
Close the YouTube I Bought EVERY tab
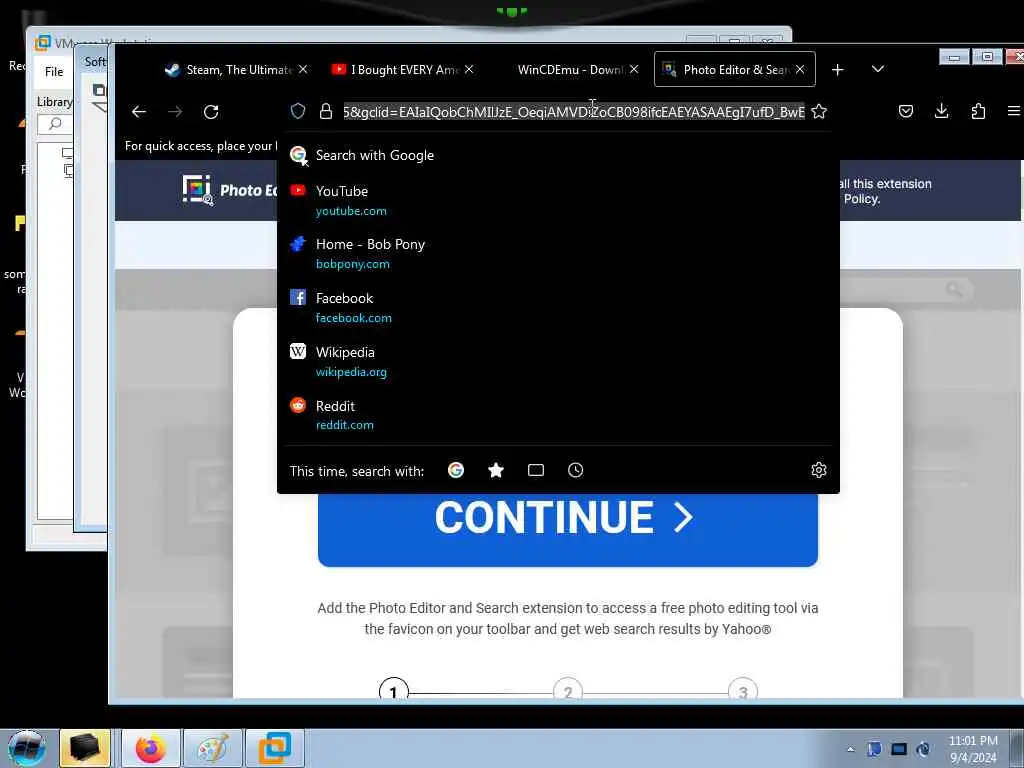(469, 69)
